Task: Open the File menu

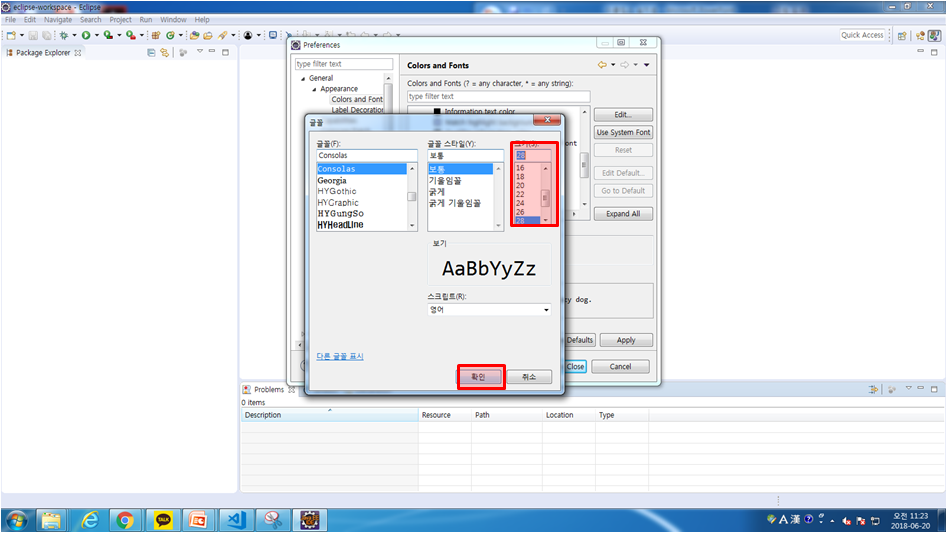Action: coord(10,20)
